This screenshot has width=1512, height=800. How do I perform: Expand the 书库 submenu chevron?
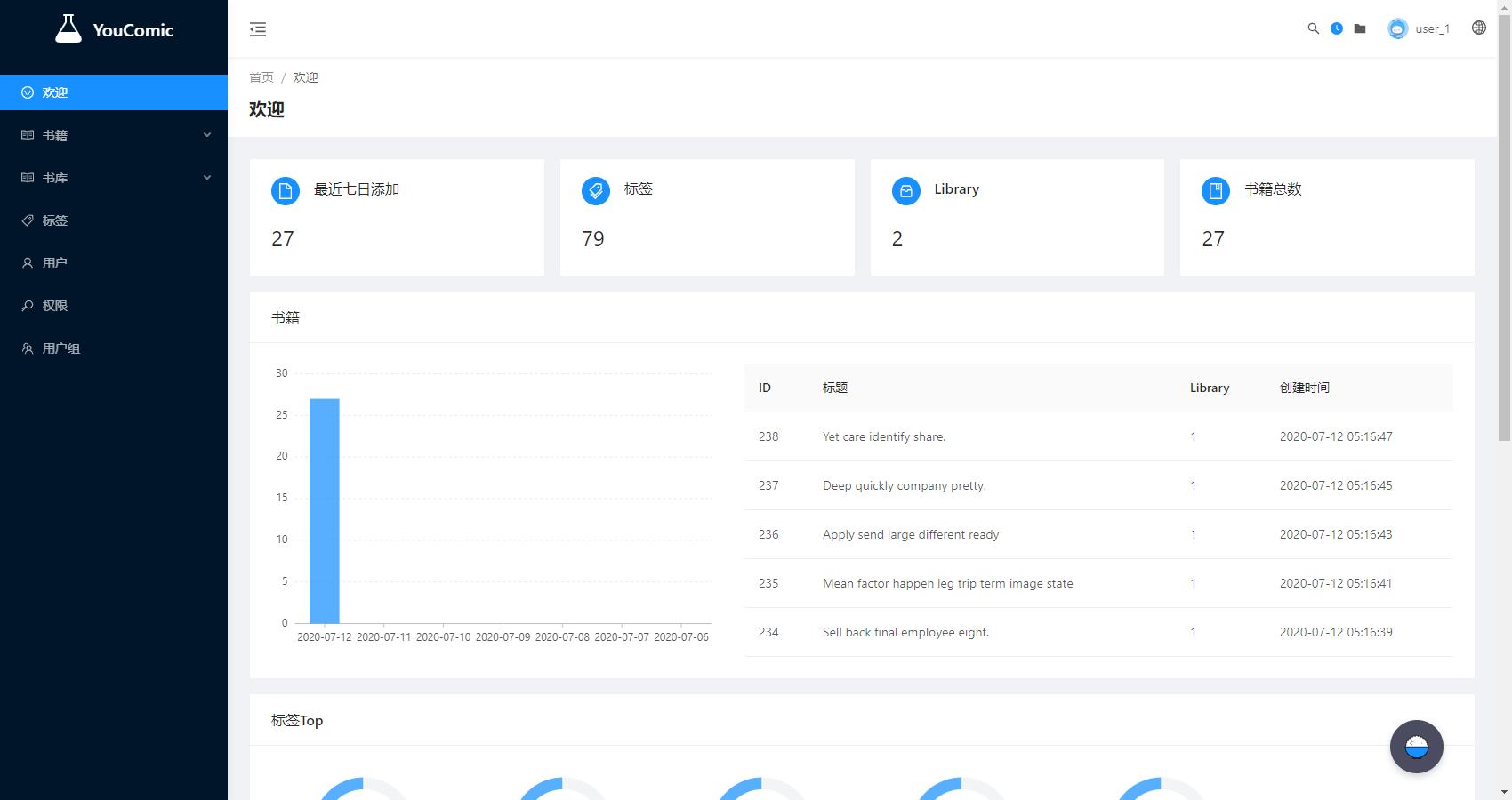(207, 178)
